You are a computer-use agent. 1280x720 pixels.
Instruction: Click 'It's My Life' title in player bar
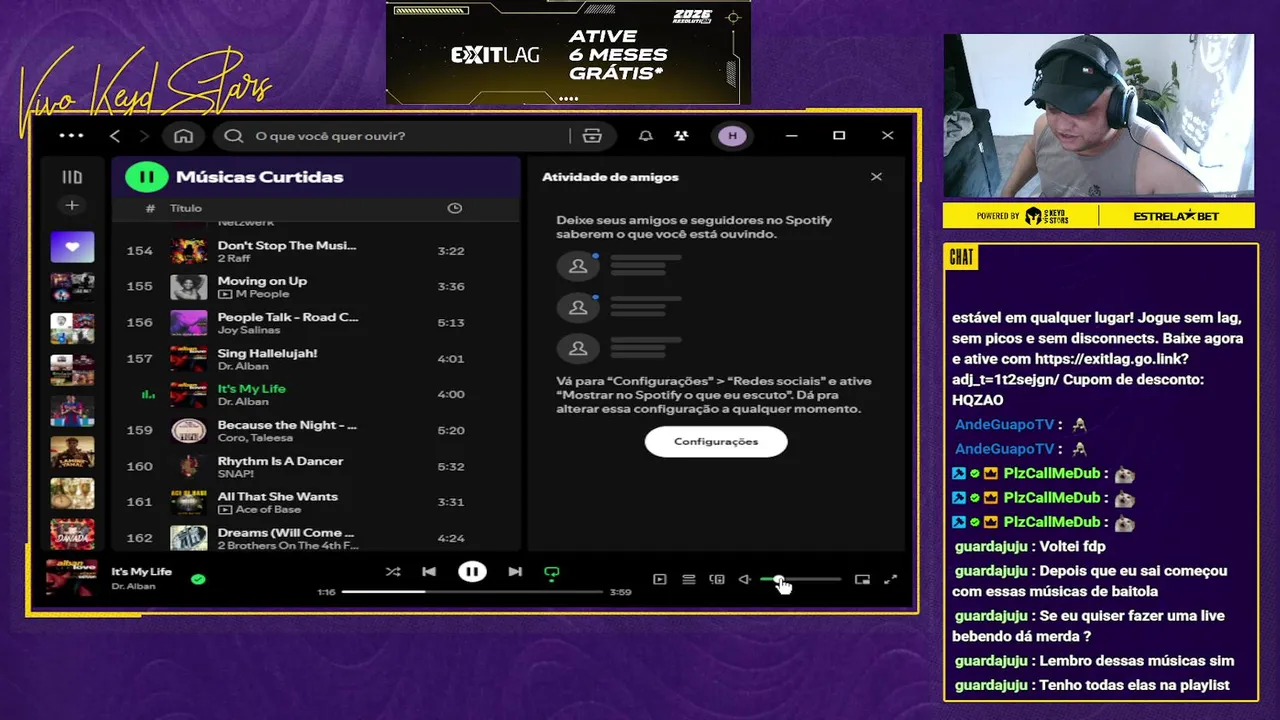click(x=142, y=572)
